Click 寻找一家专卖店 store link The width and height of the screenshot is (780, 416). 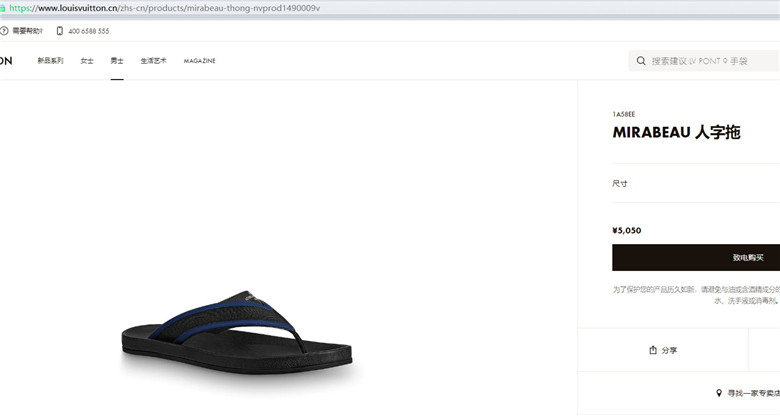tap(754, 393)
